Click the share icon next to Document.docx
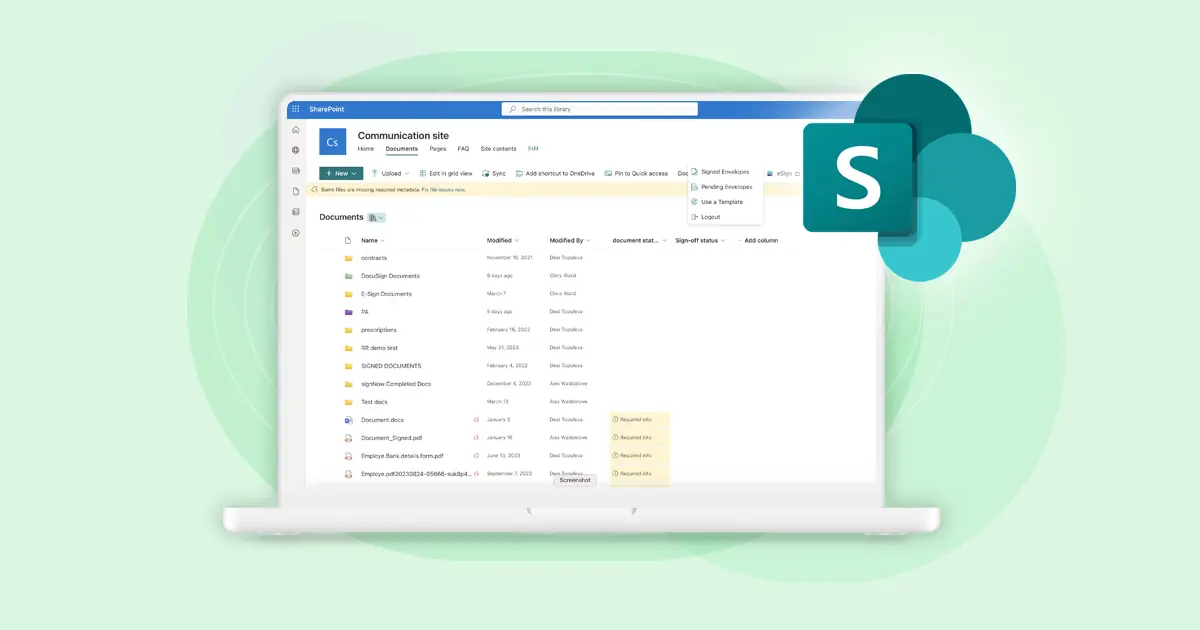Viewport: 1200px width, 630px height. click(476, 420)
